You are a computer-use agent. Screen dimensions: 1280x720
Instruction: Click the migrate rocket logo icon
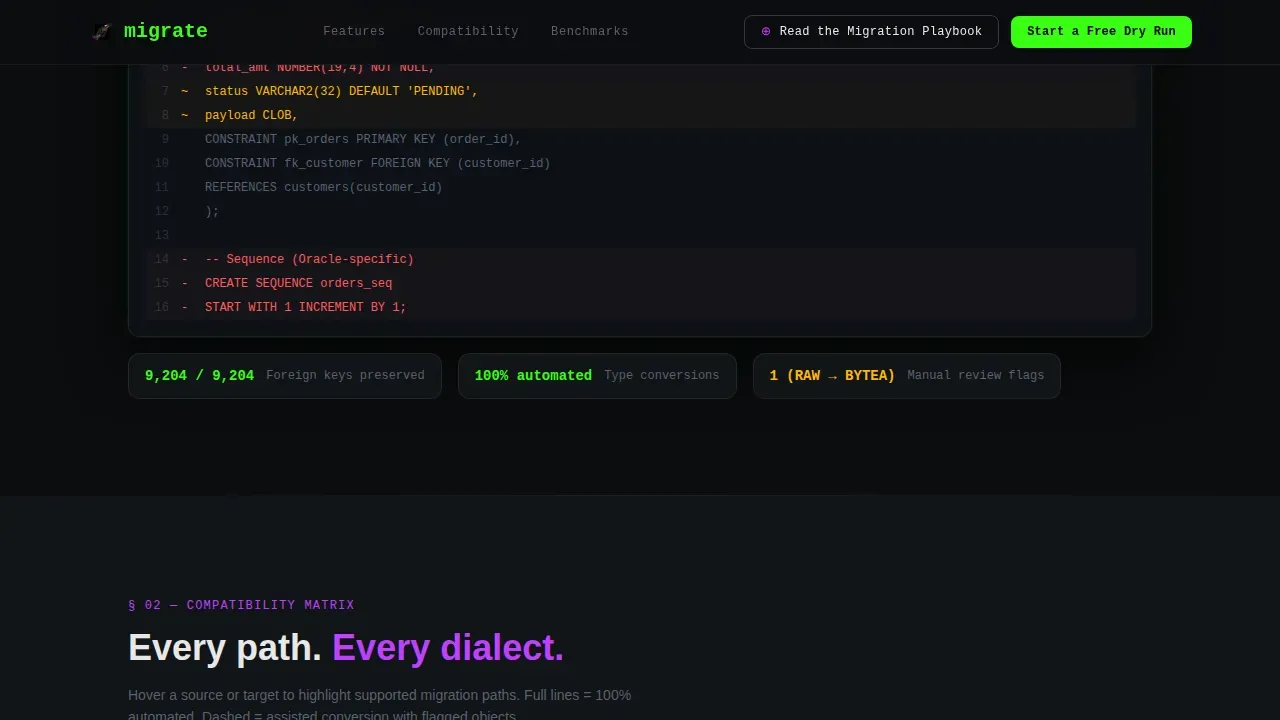[x=101, y=32]
